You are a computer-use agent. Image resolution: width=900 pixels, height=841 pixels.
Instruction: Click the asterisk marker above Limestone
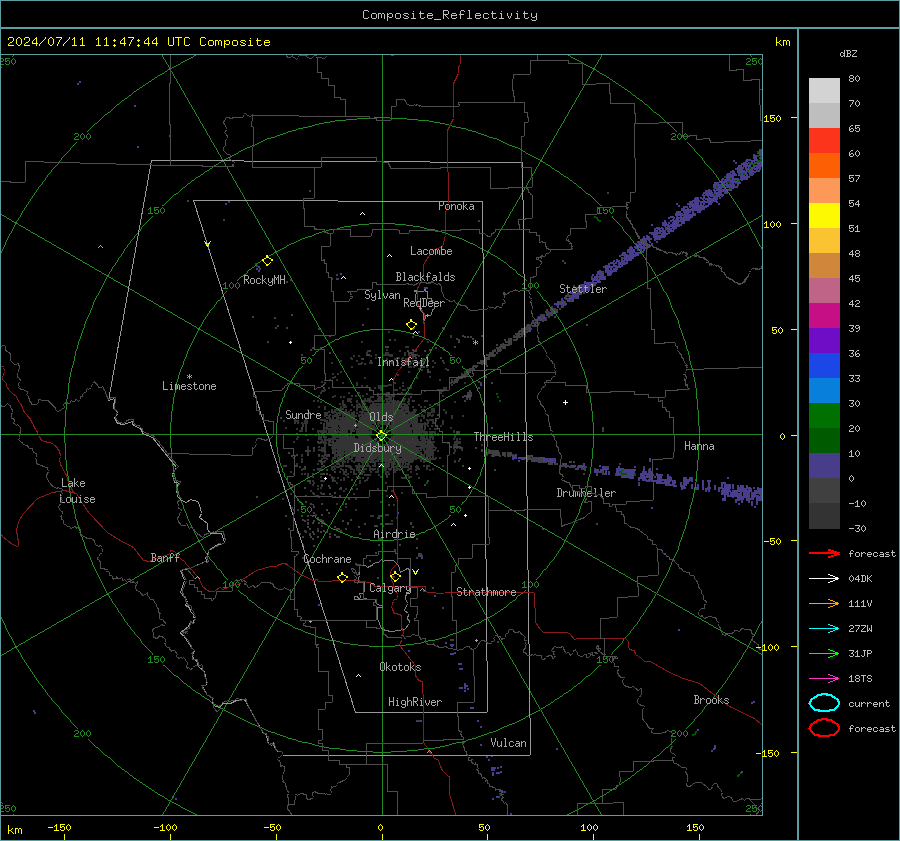189,377
